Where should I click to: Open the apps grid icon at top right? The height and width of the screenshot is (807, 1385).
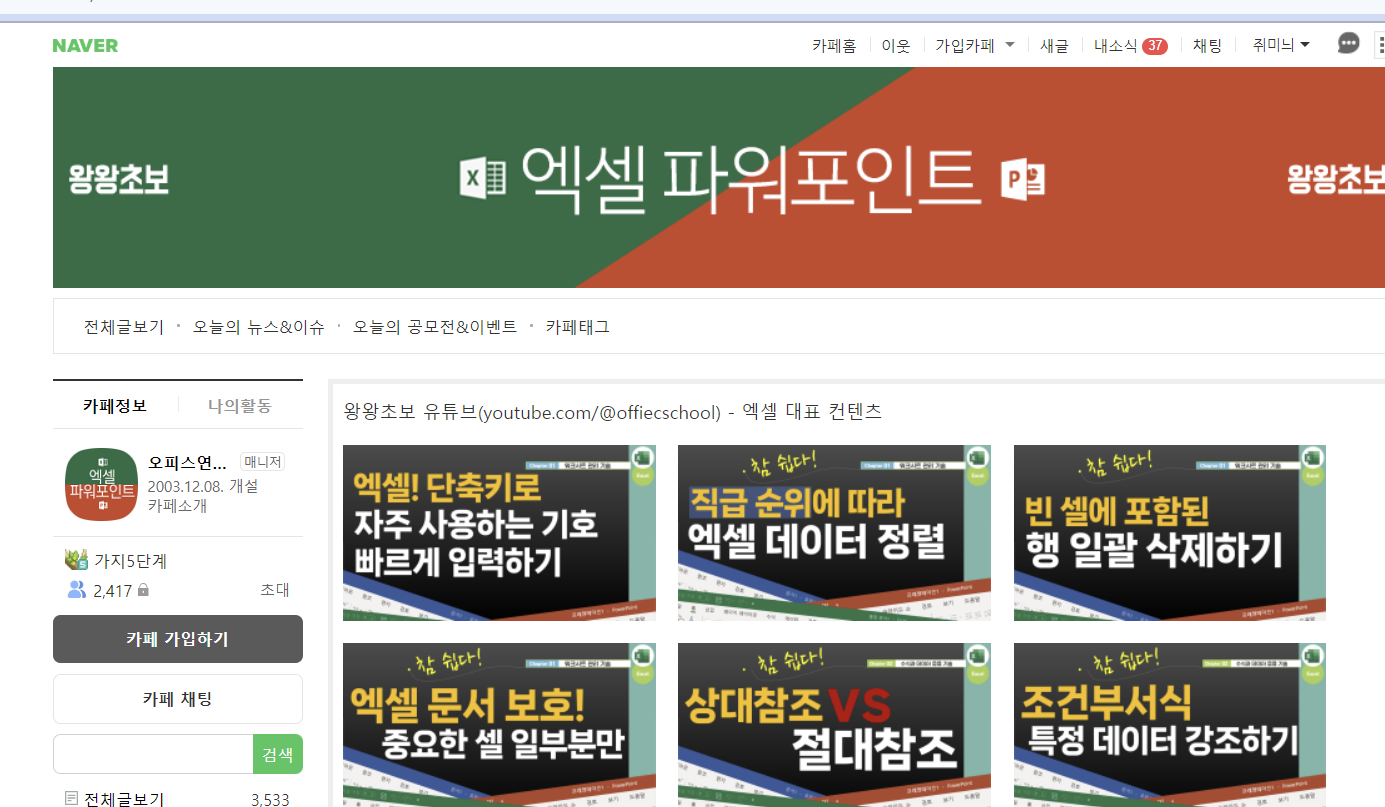[x=1380, y=45]
